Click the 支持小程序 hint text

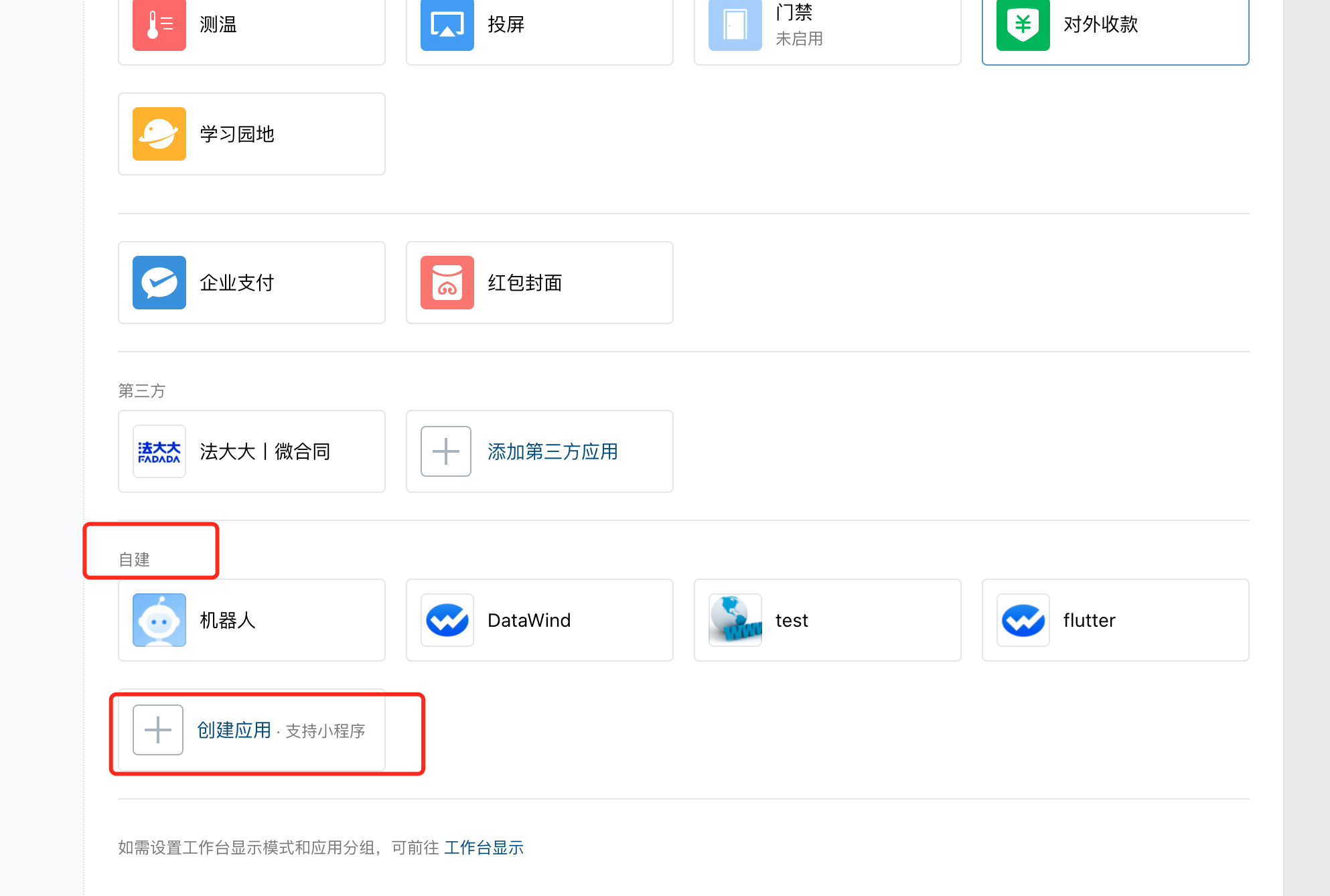click(325, 731)
